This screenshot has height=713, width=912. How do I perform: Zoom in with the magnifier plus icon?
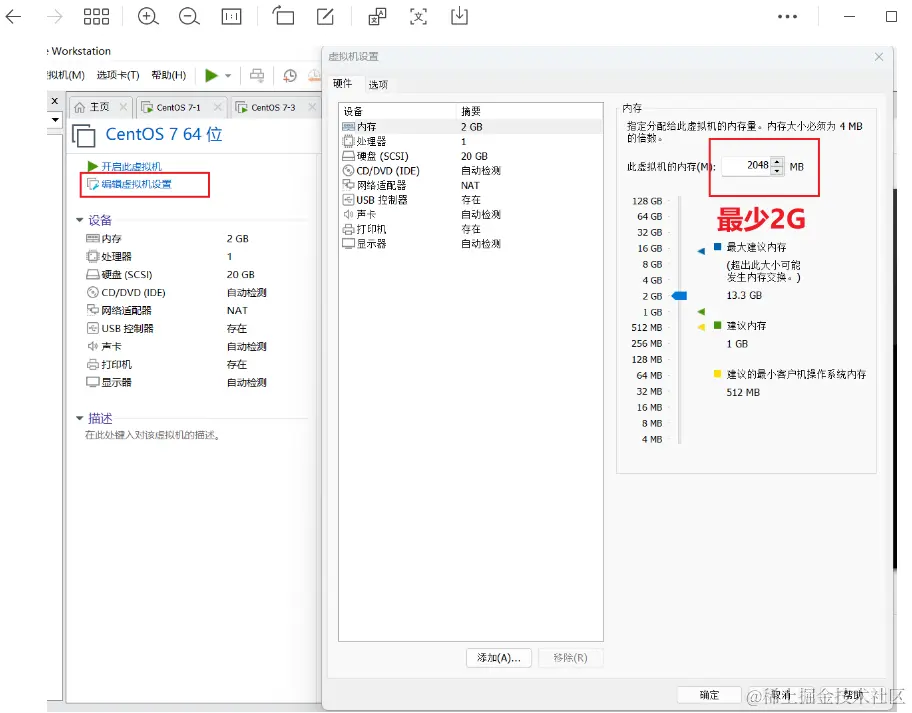[148, 16]
